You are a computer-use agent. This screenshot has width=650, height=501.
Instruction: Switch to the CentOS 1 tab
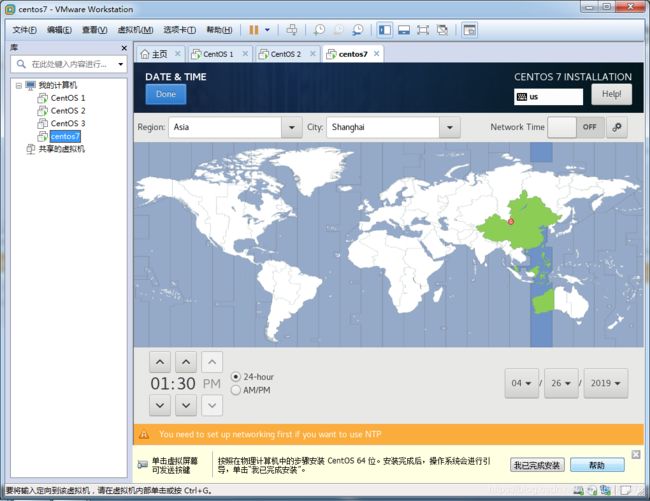[213, 54]
